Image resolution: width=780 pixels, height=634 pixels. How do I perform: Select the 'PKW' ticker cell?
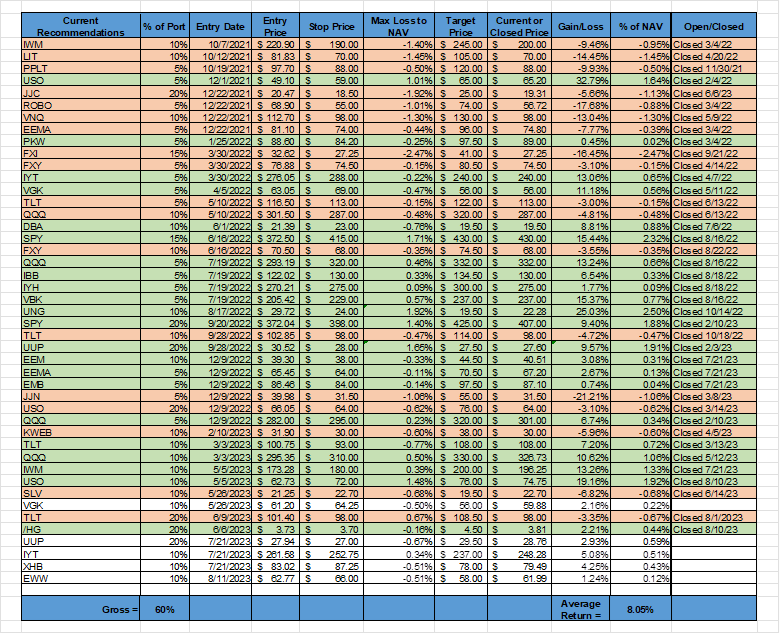point(81,141)
